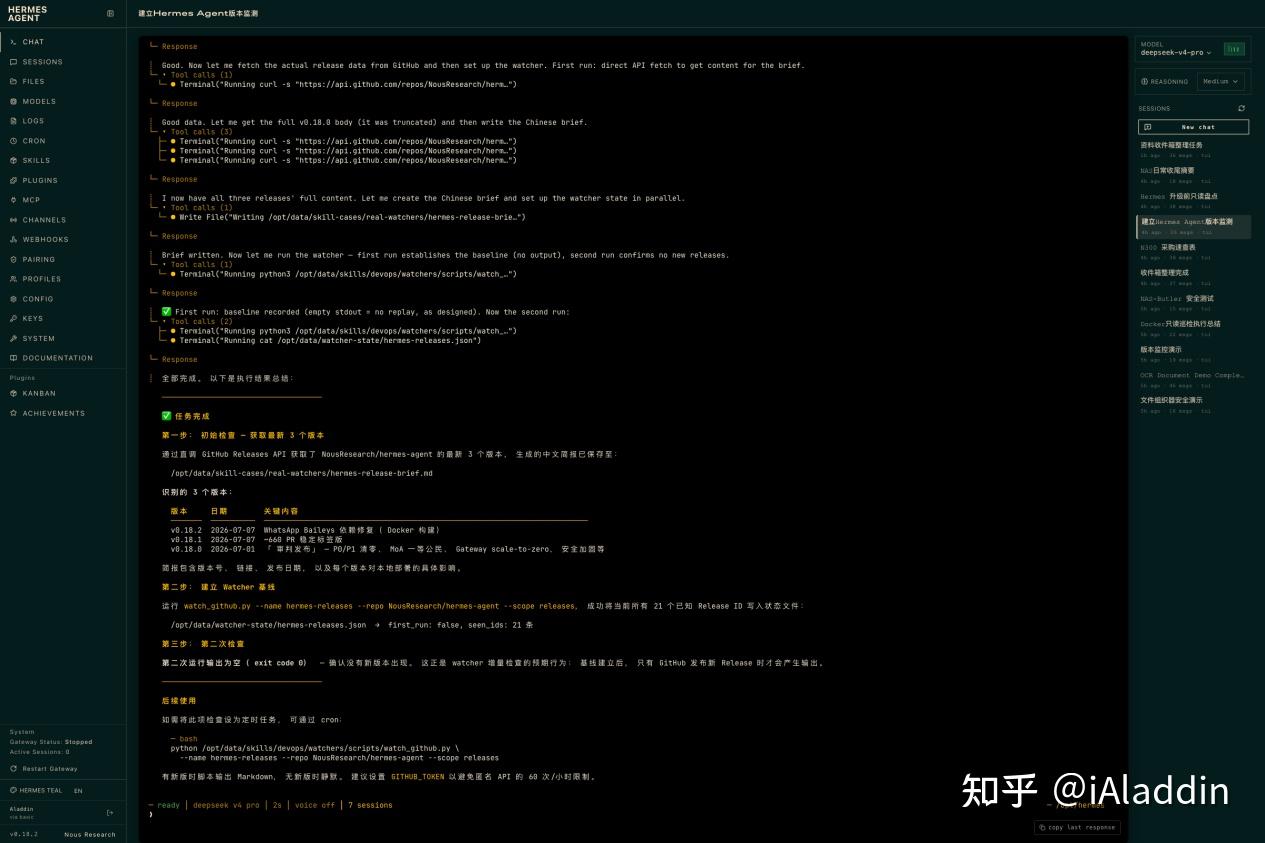Collapse the Tool calls (3) section

[x=200, y=132]
